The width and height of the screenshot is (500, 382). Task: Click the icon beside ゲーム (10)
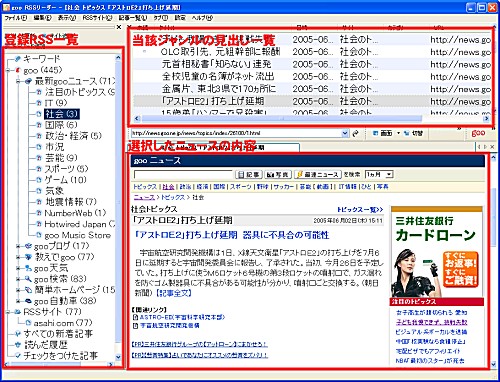39,180
